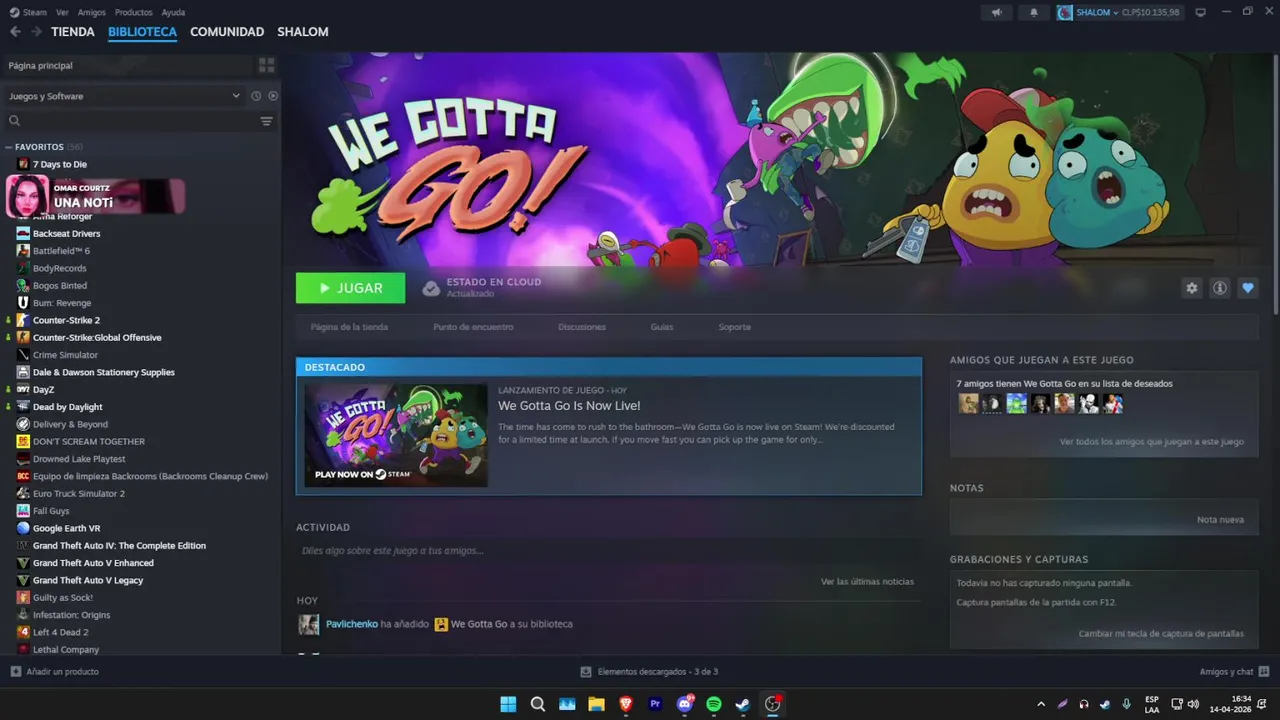Focus the library search field
Viewport: 1280px width, 720px height.
(132, 121)
